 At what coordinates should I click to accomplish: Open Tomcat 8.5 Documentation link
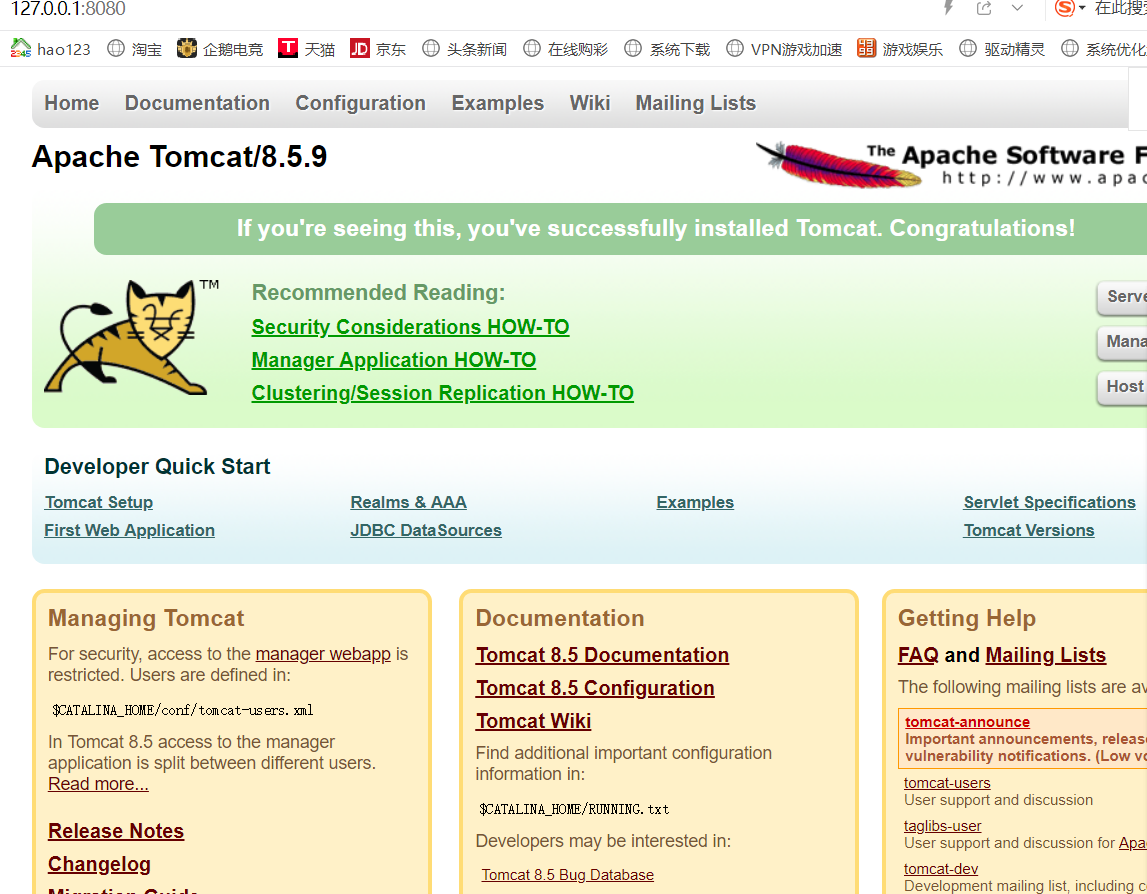[x=603, y=655]
